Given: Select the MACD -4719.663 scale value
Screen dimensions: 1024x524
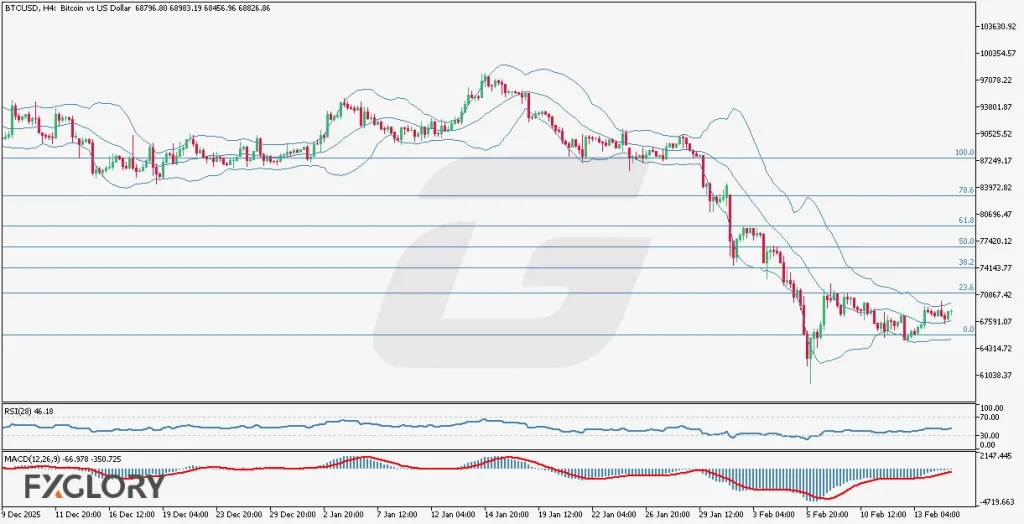Looking at the screenshot, I should click(x=996, y=502).
